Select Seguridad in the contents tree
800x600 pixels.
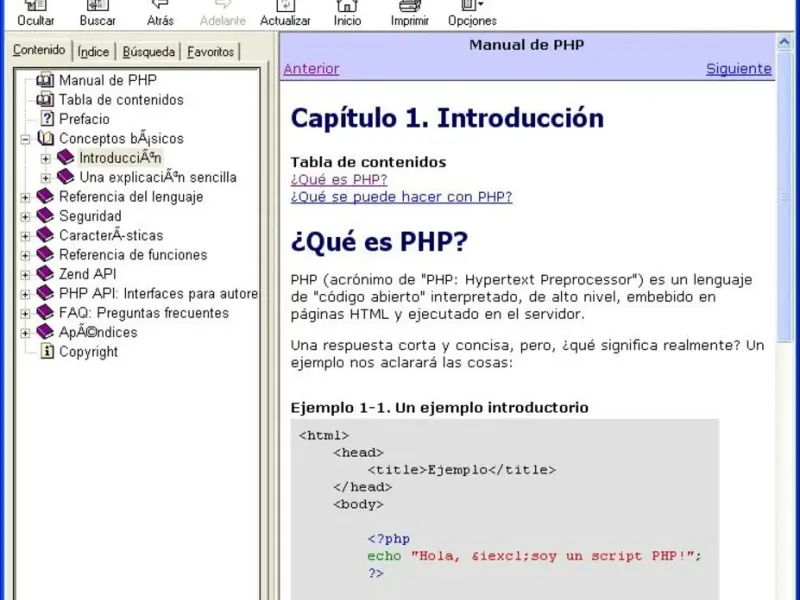click(90, 216)
